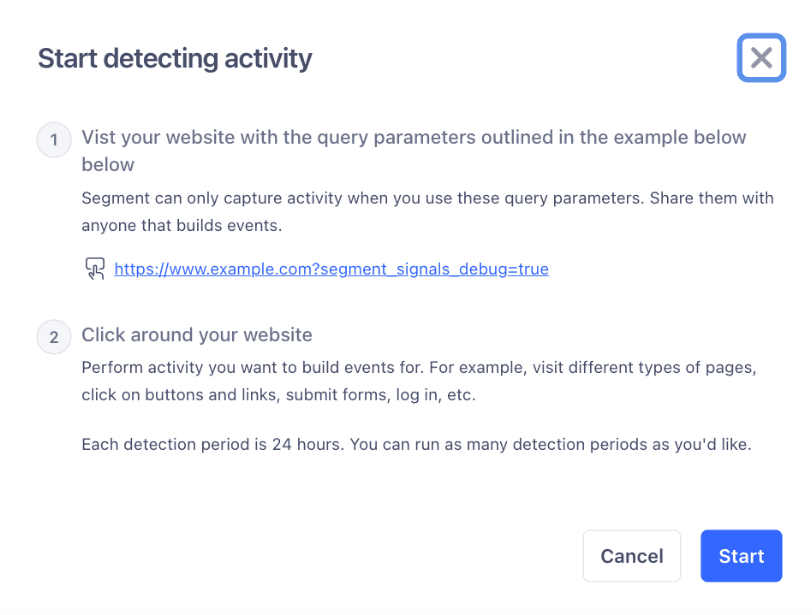The image size is (812, 615).
Task: Cancel out of the detection dialog
Action: click(632, 556)
